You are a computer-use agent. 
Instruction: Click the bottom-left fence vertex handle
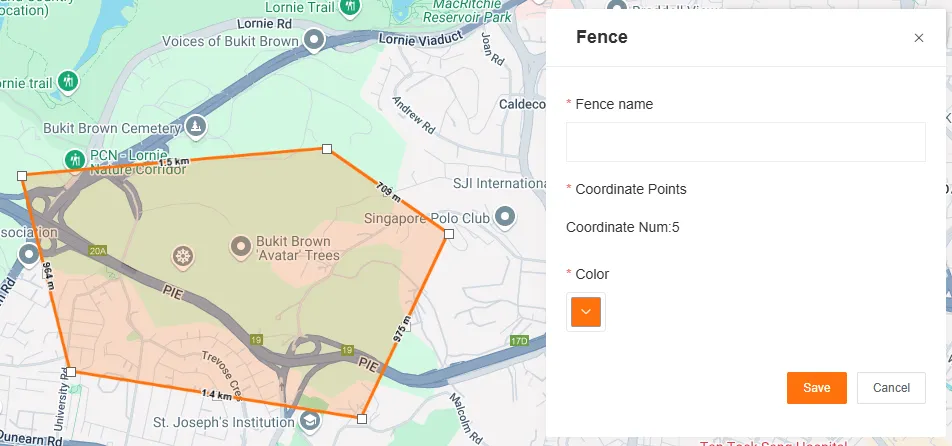coord(71,372)
